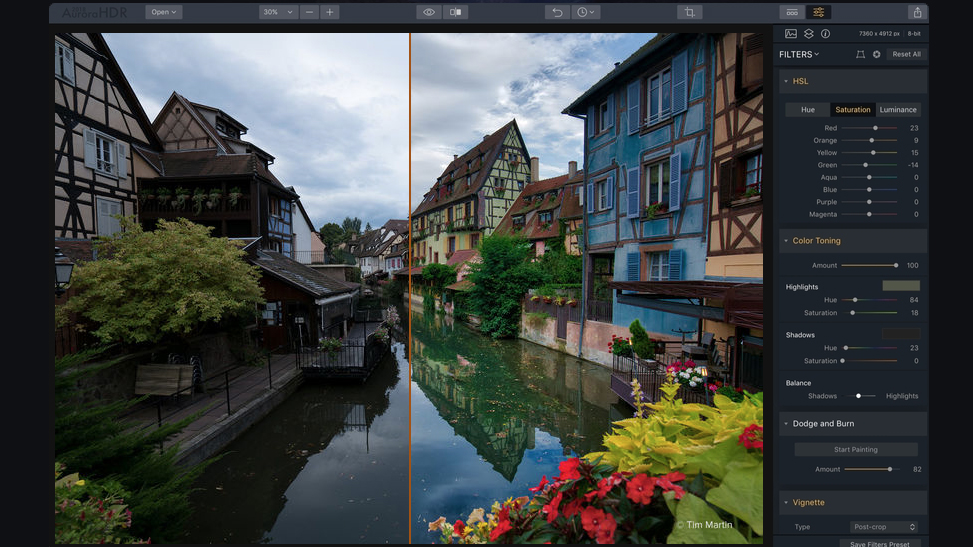The image size is (973, 547).
Task: Toggle the quick preview eye icon
Action: coord(429,12)
